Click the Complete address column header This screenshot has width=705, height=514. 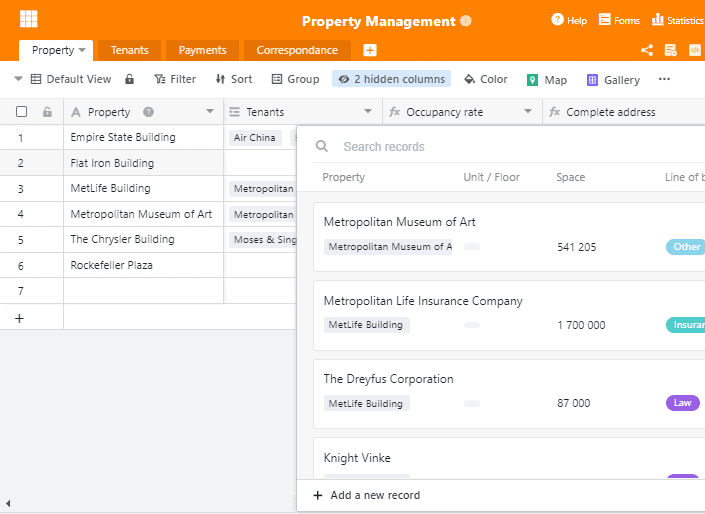click(624, 112)
